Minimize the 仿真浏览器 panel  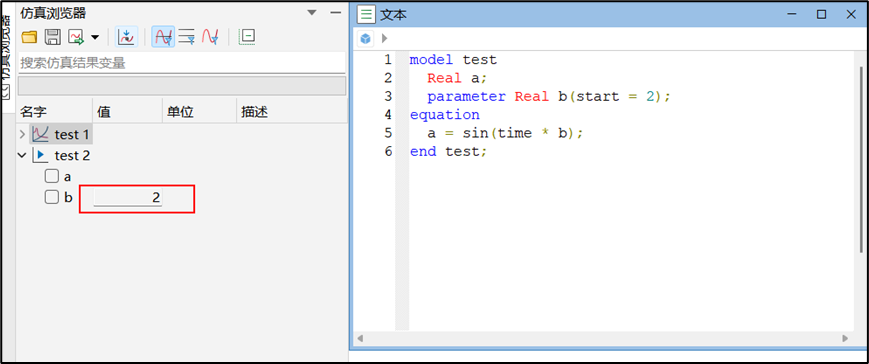coord(335,12)
